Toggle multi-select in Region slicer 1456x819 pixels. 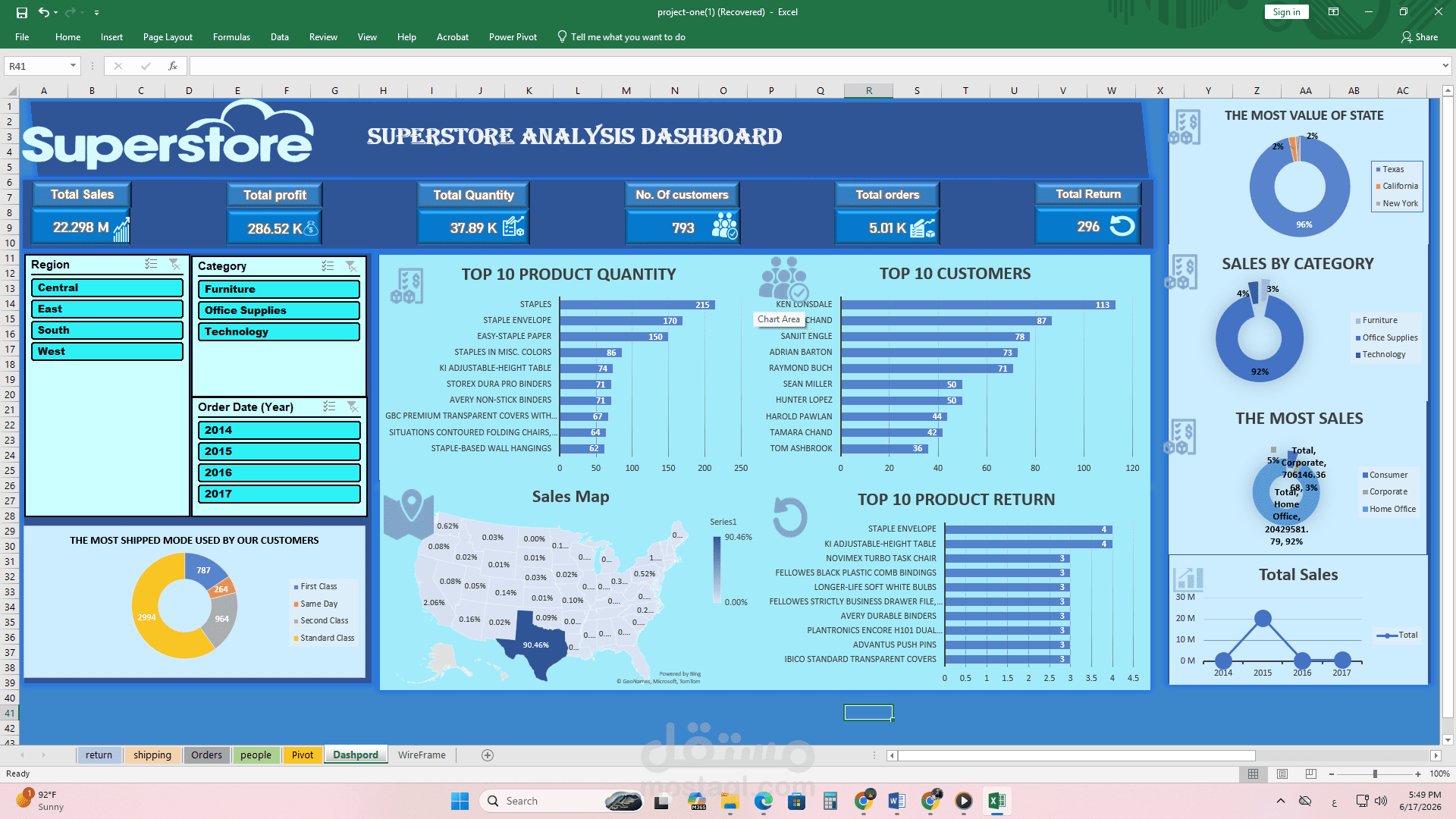click(x=152, y=264)
